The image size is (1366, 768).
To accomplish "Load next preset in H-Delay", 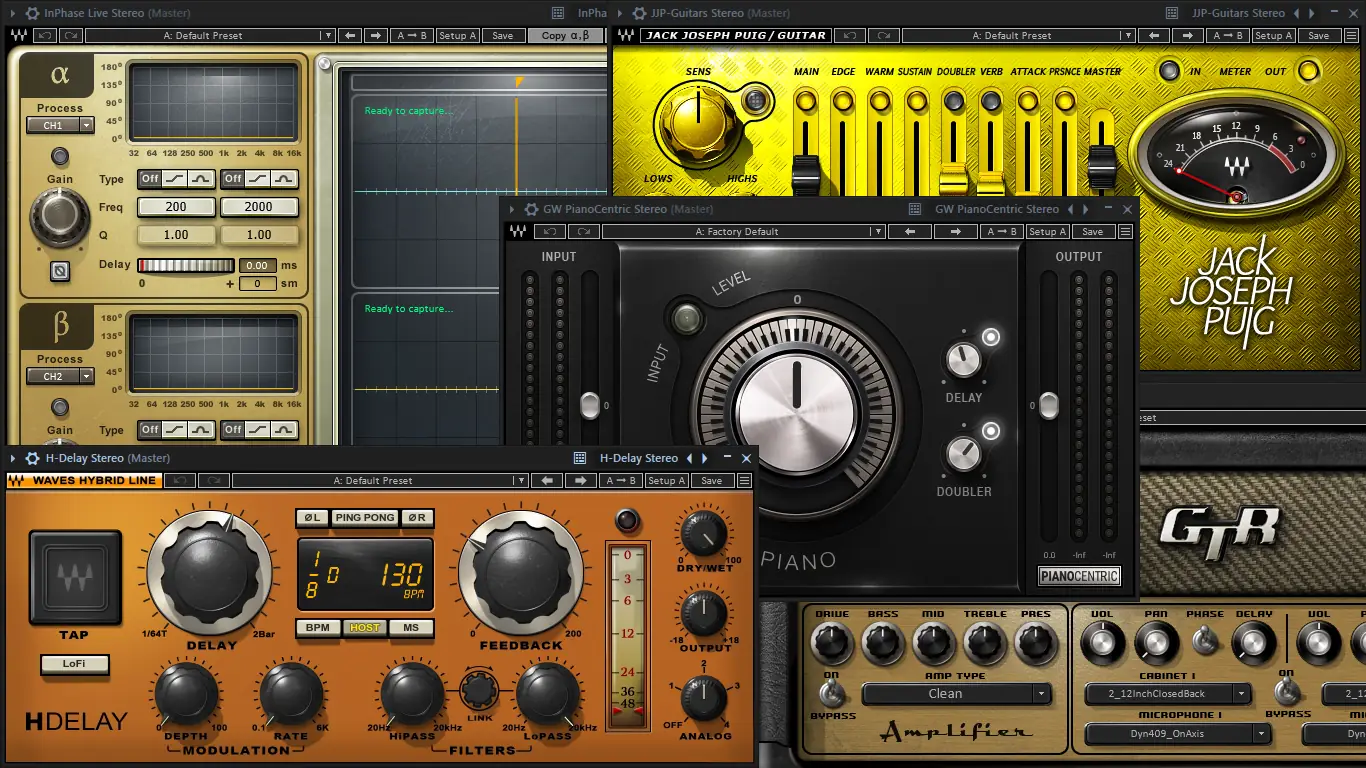I will tap(580, 481).
